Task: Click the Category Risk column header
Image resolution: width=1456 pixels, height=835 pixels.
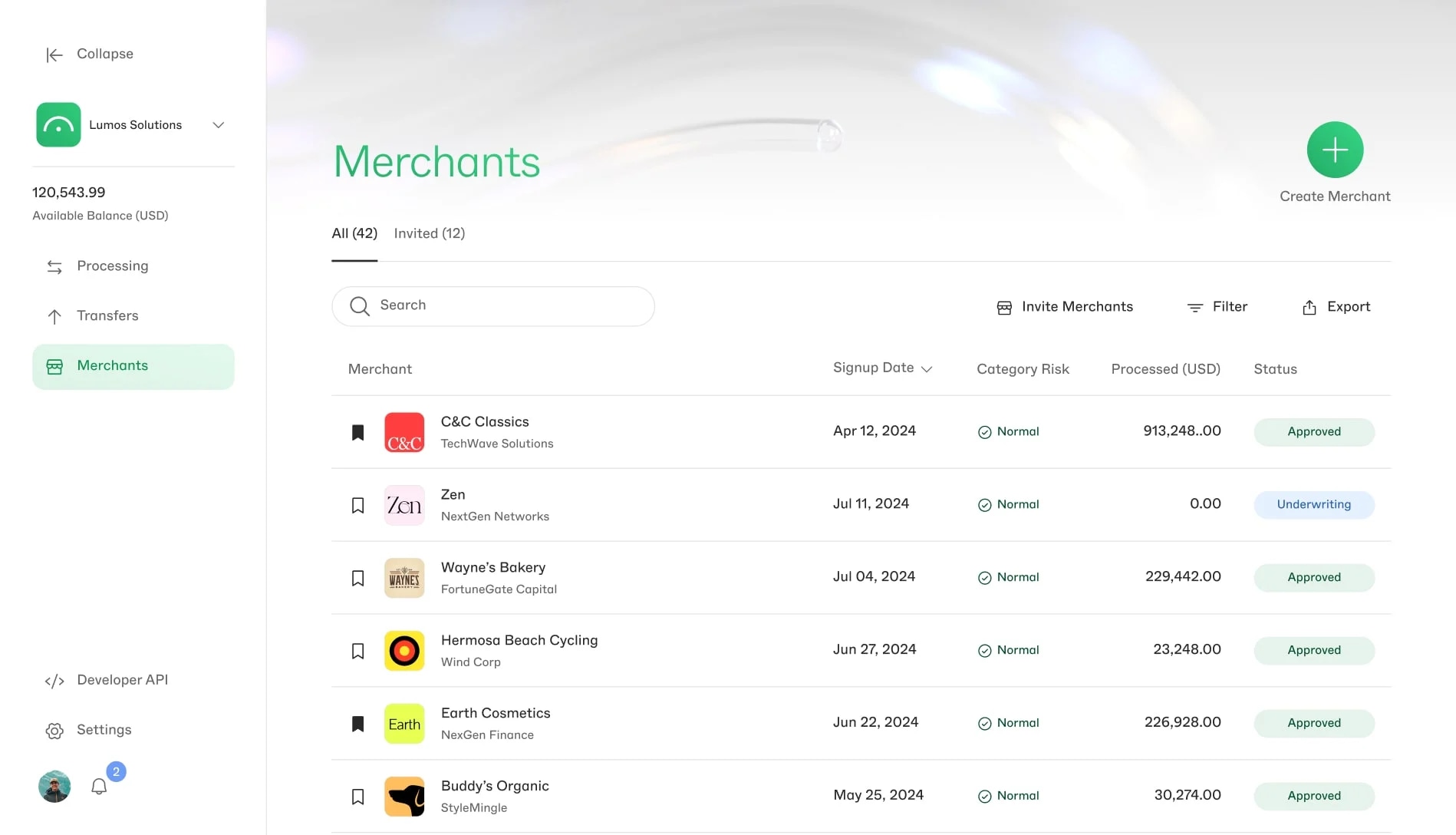Action: 1023,369
